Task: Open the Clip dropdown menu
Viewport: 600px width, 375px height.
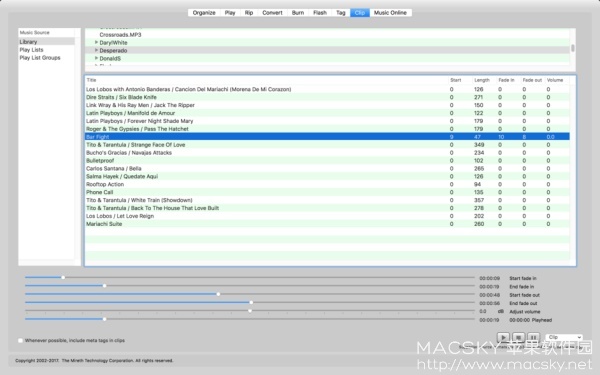Action: pyautogui.click(x=564, y=337)
